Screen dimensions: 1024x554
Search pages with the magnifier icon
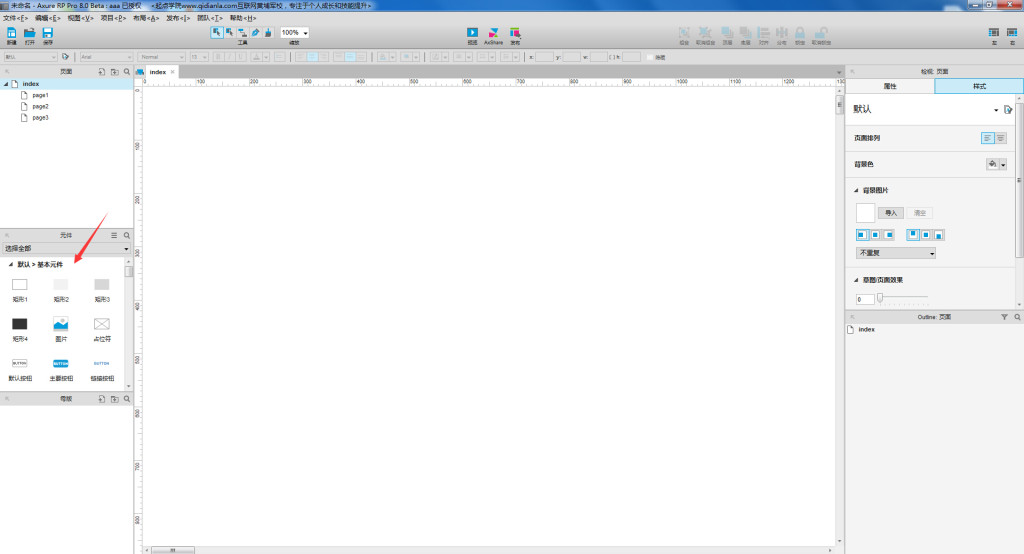[x=127, y=72]
